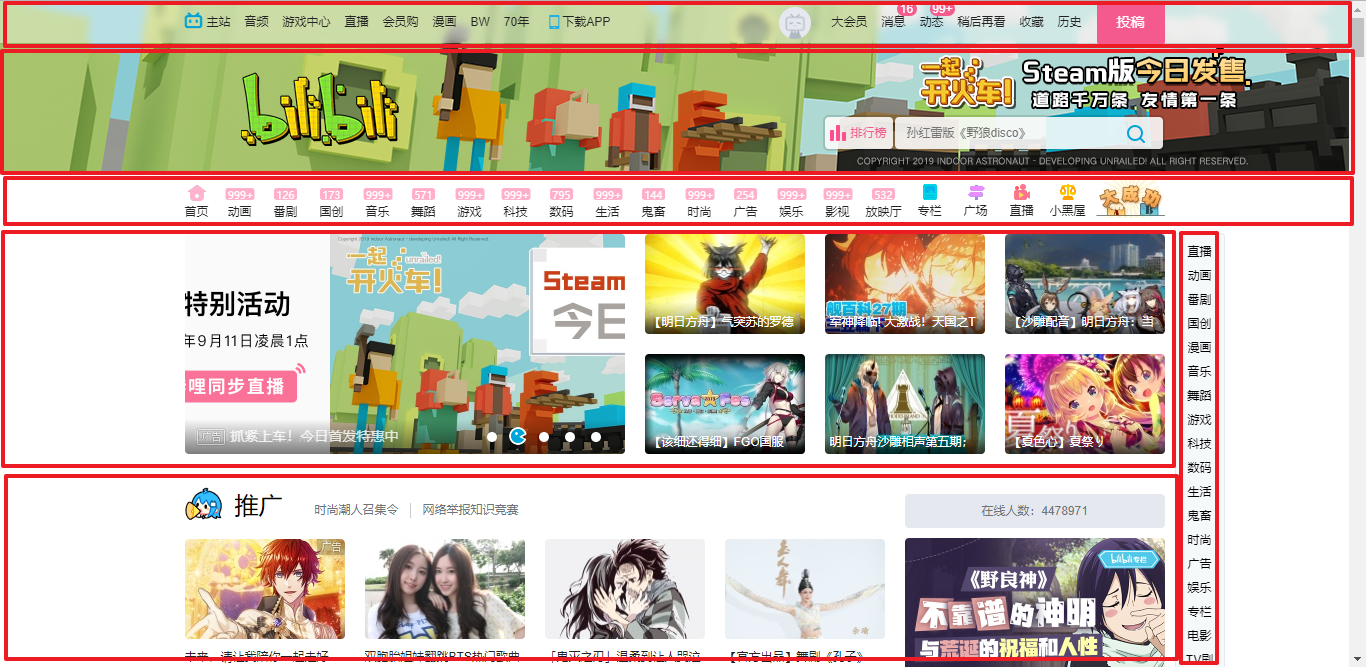Open 大会员 link in top bar
The width and height of the screenshot is (1366, 667).
849,22
